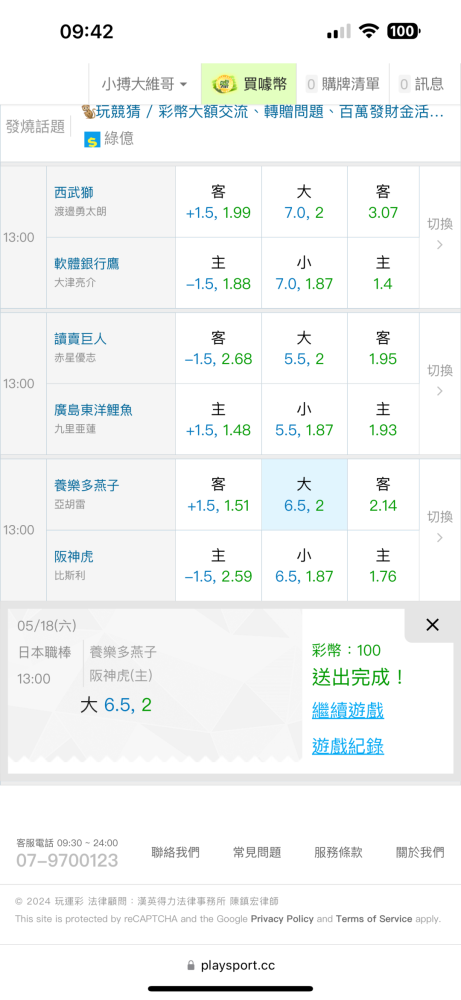The width and height of the screenshot is (461, 1000).
Task: Pick 客 1.95 for 讀賣巨人
Action: (383, 348)
